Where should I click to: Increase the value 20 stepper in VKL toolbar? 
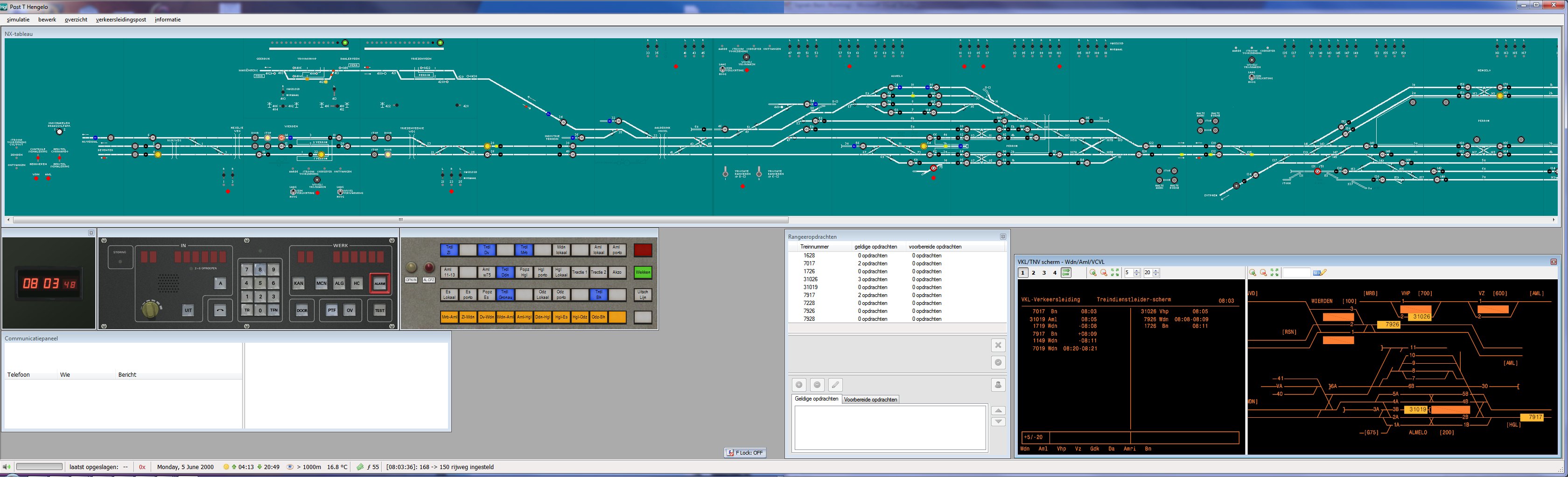point(1156,271)
